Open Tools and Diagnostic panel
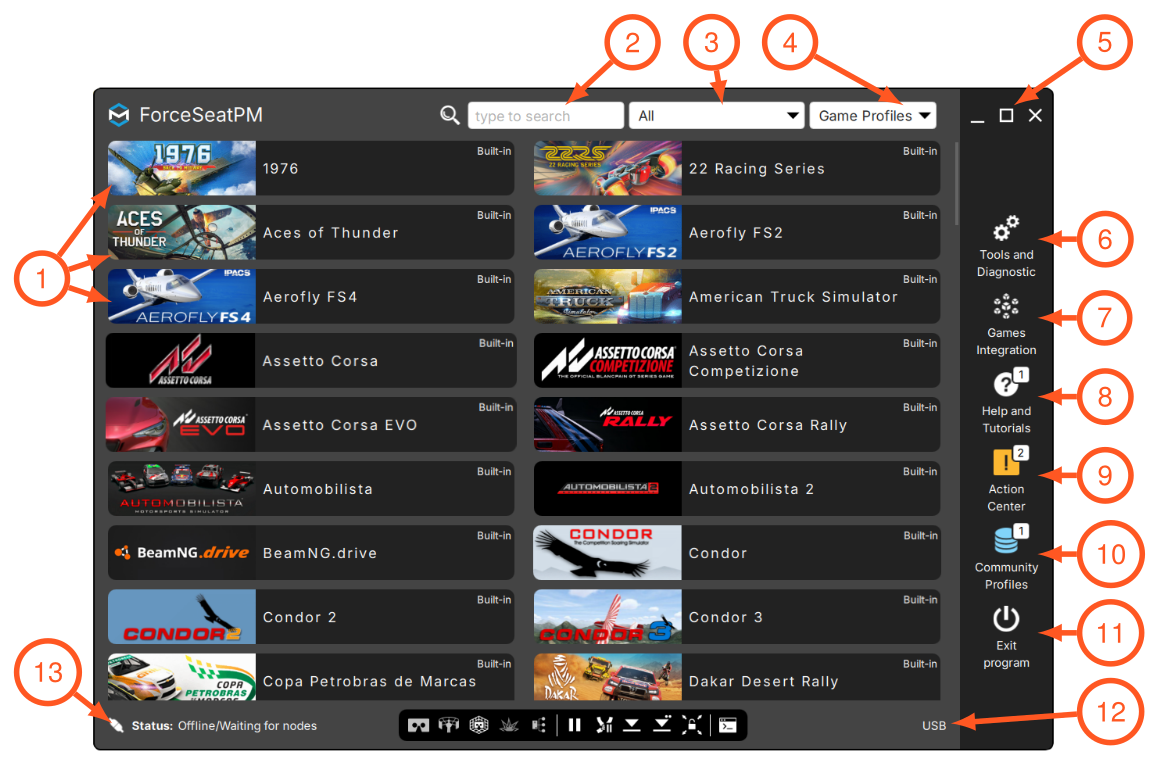Image resolution: width=1159 pixels, height=765 pixels. [x=1005, y=247]
